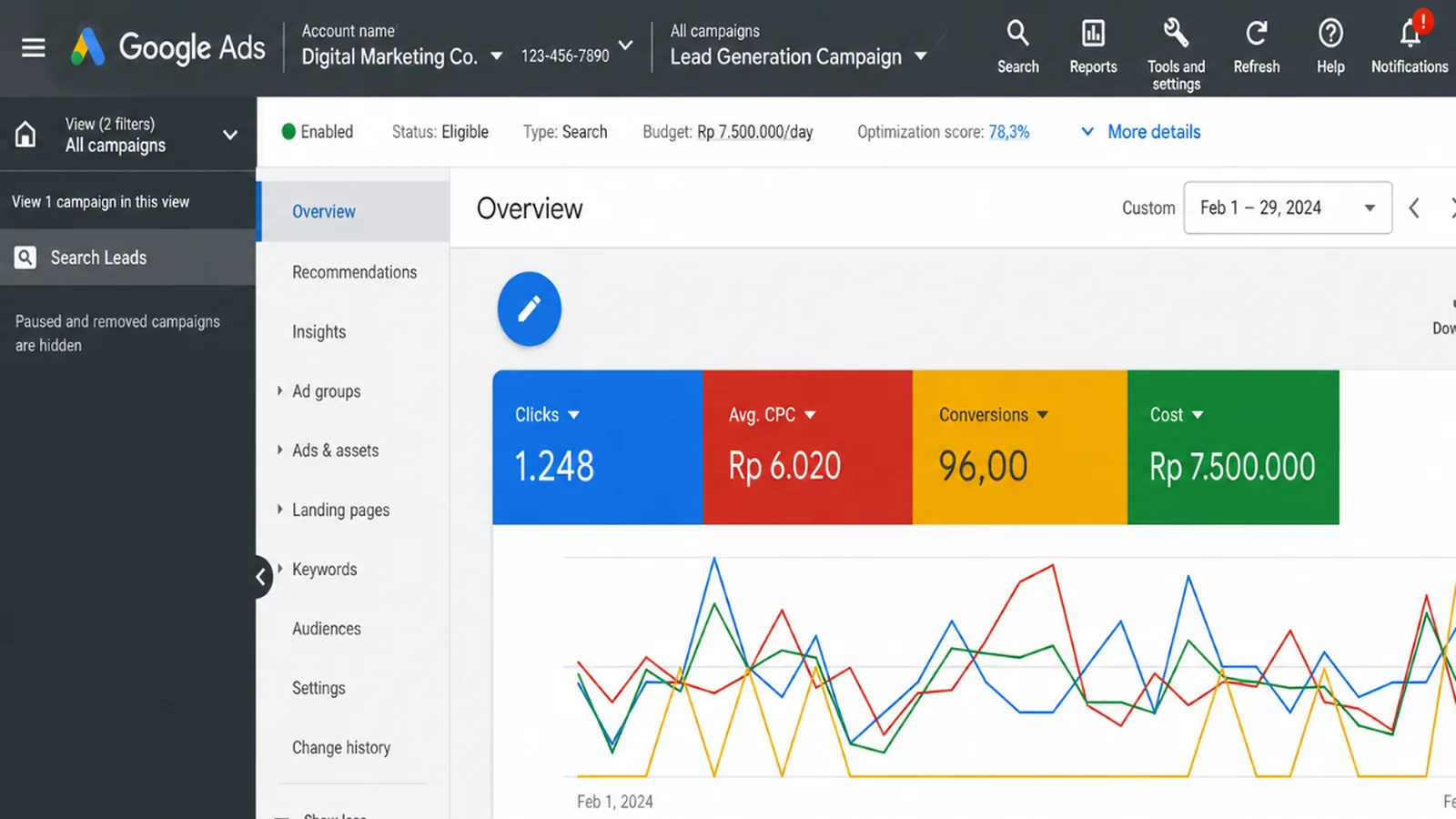This screenshot has width=1456, height=819.
Task: Click the Search Leads campaign icon
Action: click(x=25, y=258)
